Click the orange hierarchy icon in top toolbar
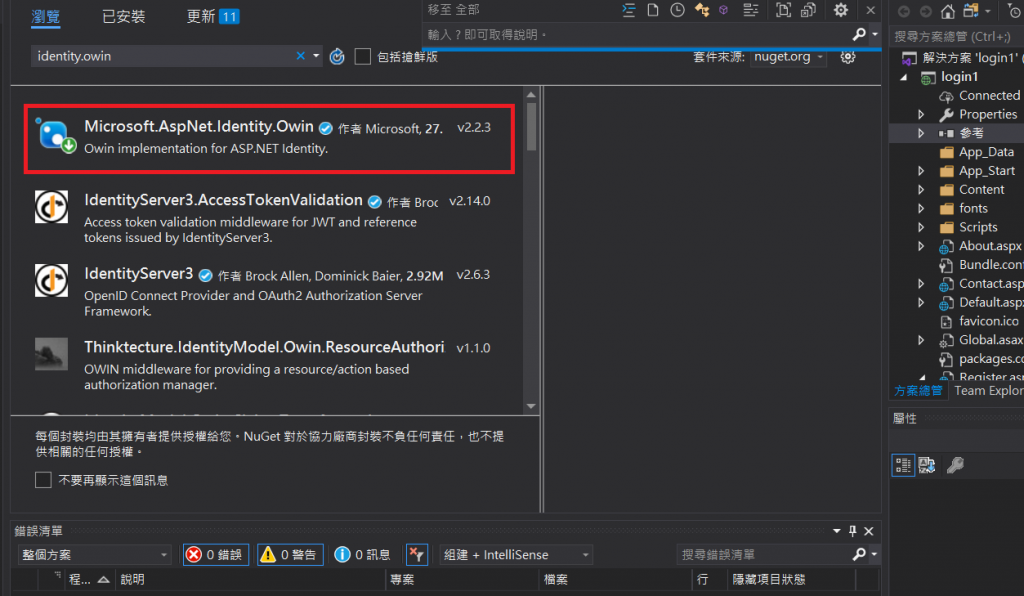The width and height of the screenshot is (1024, 596). [701, 10]
